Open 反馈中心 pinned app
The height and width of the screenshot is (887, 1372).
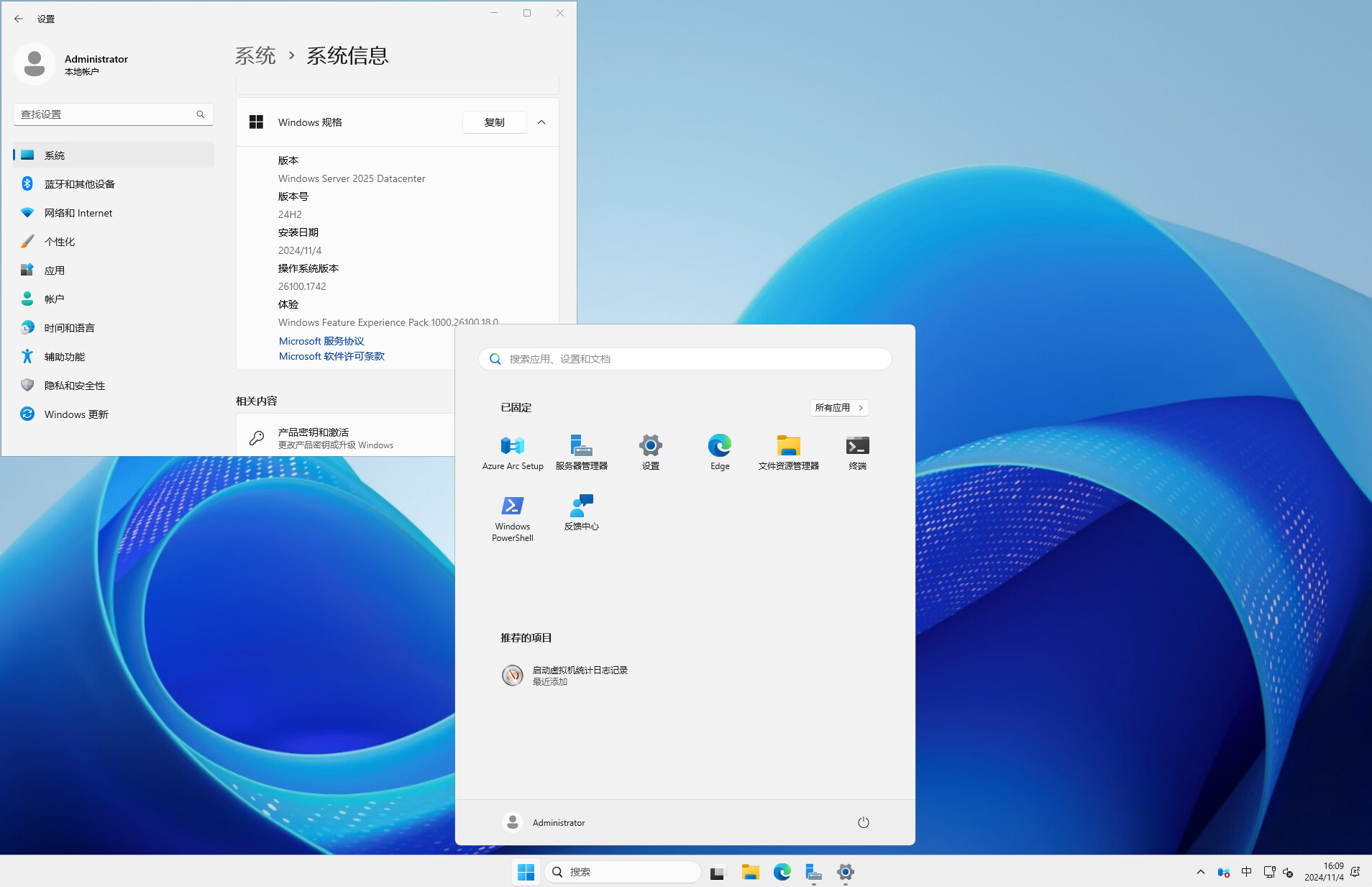pos(581,513)
